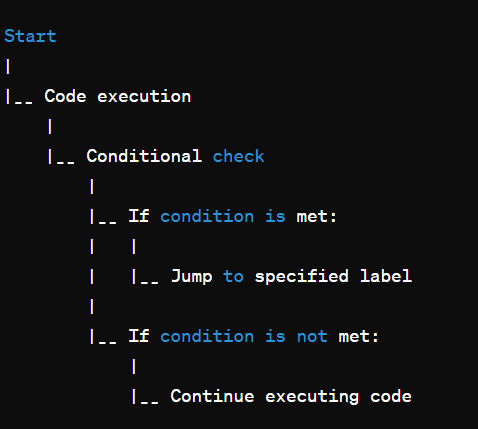Select the "If condition is met:" line

[233, 216]
